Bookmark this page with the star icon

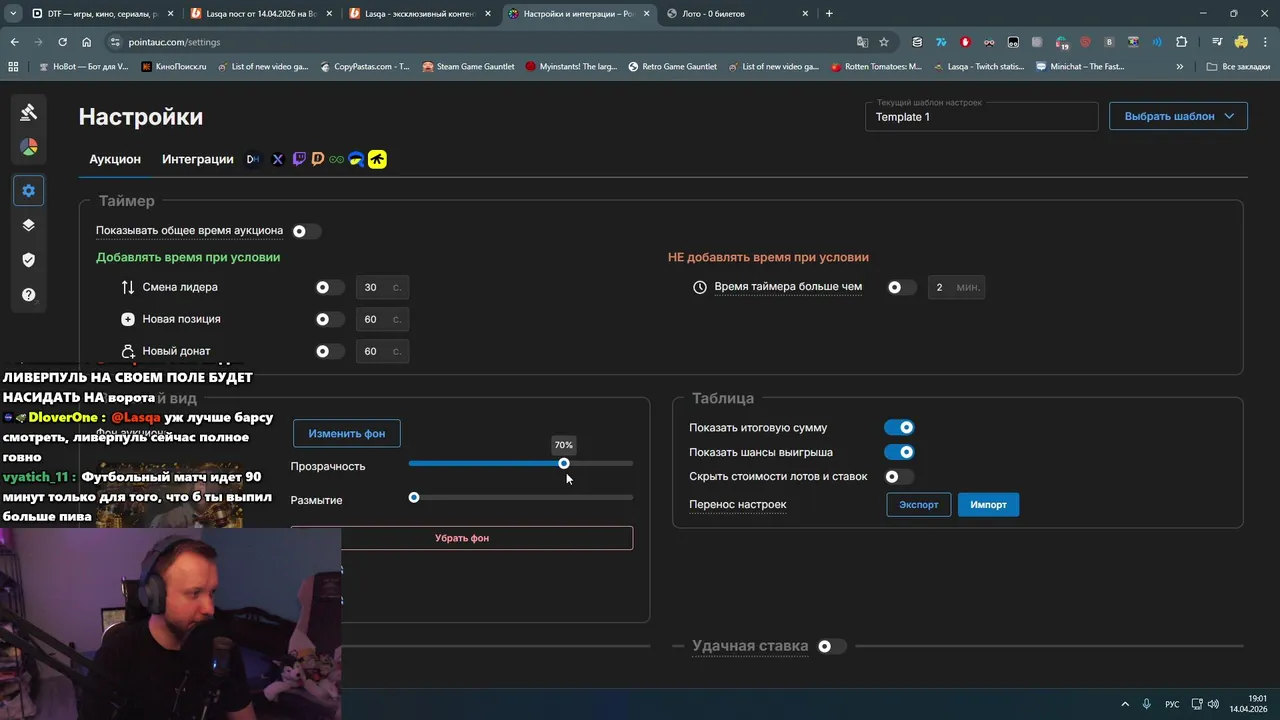[x=884, y=42]
